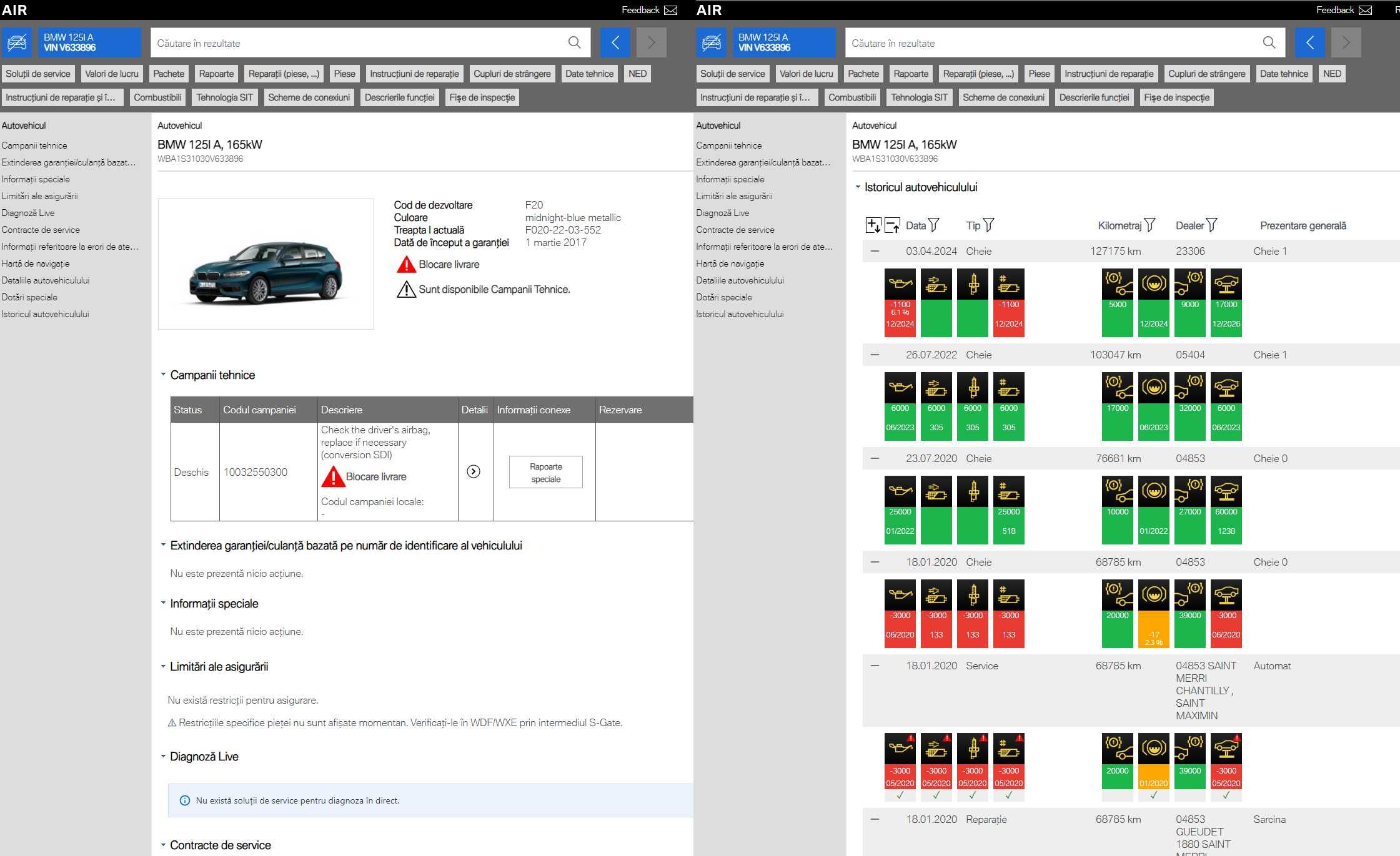Open Piese tab in right window
Image resolution: width=1400 pixels, height=856 pixels.
pos(1039,74)
